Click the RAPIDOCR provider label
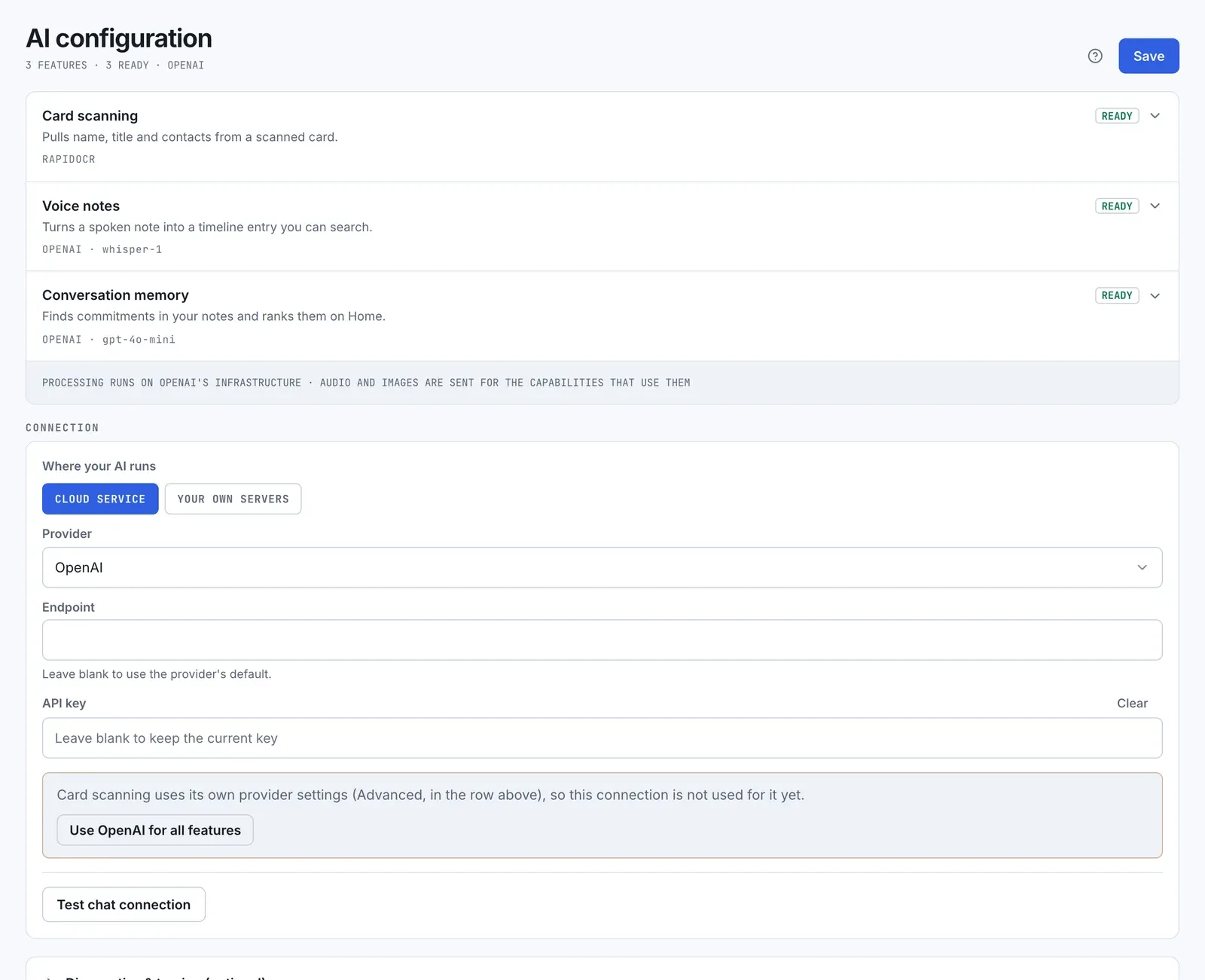The height and width of the screenshot is (980, 1205). [69, 159]
